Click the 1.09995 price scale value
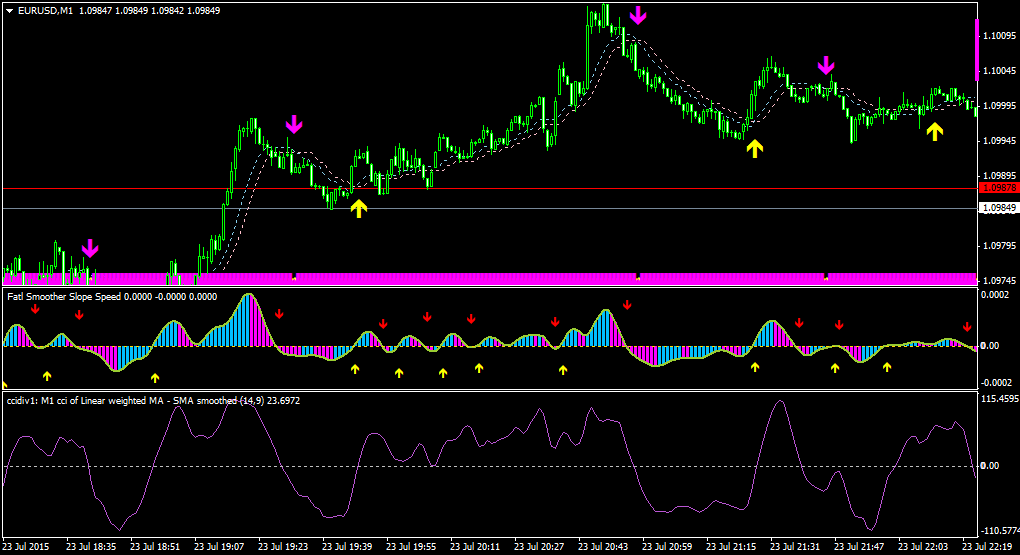The width and height of the screenshot is (1020, 555). click(x=1000, y=105)
